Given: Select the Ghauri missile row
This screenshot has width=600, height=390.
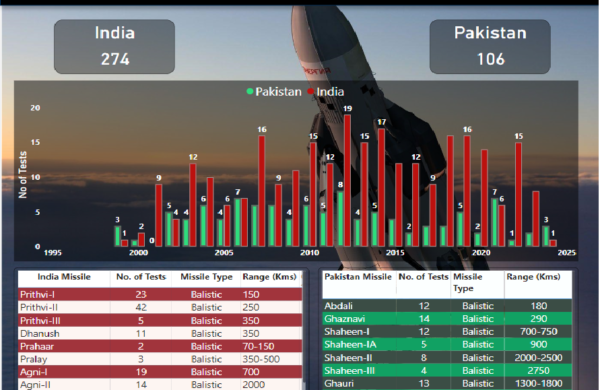Looking at the screenshot, I should [447, 383].
